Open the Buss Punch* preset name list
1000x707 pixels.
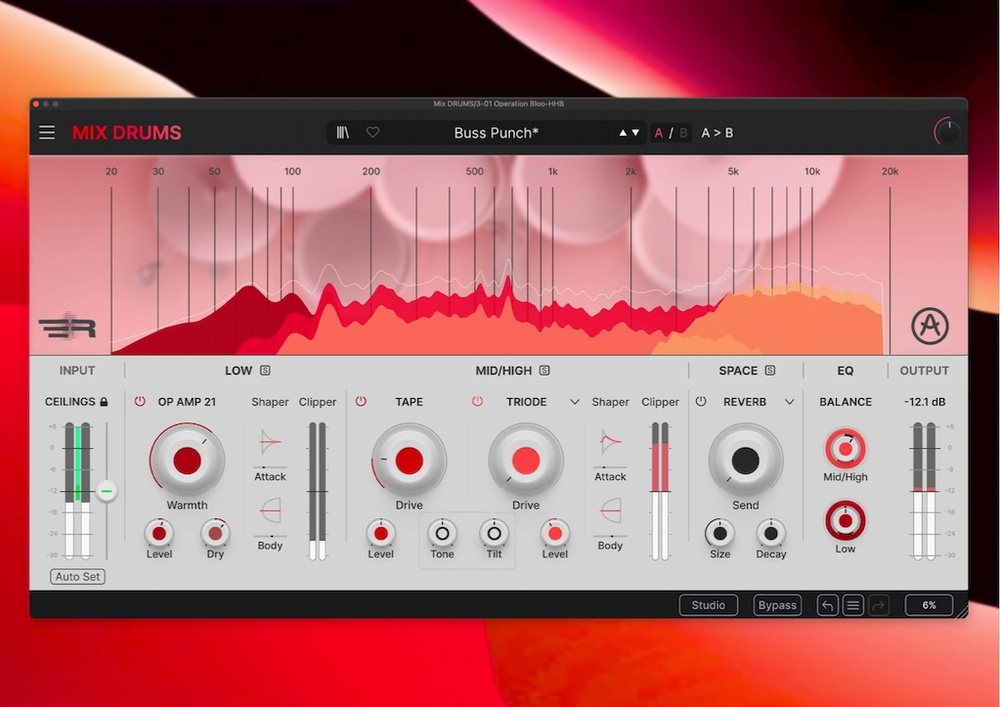pos(496,133)
